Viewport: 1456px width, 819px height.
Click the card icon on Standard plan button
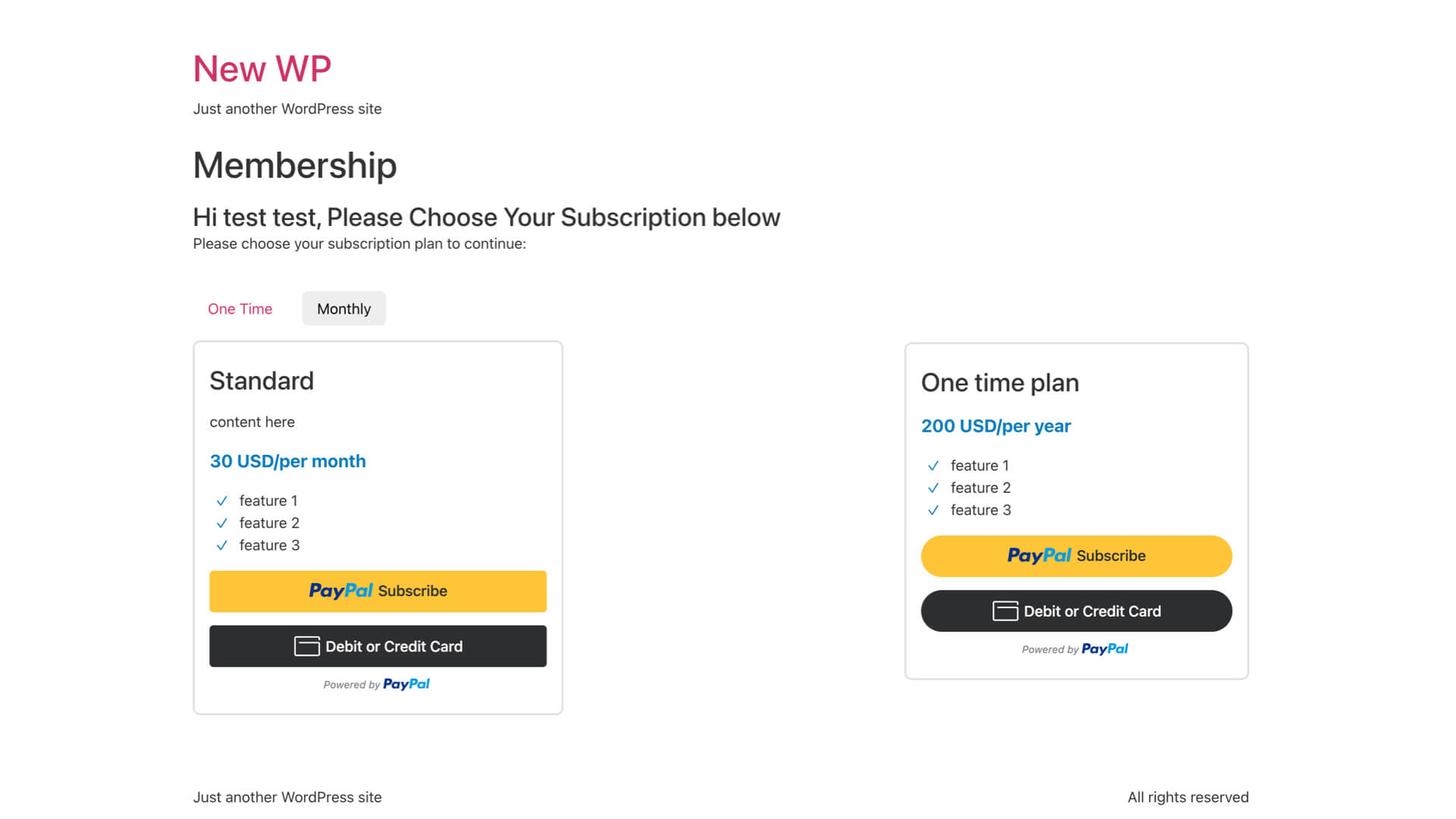click(x=306, y=646)
